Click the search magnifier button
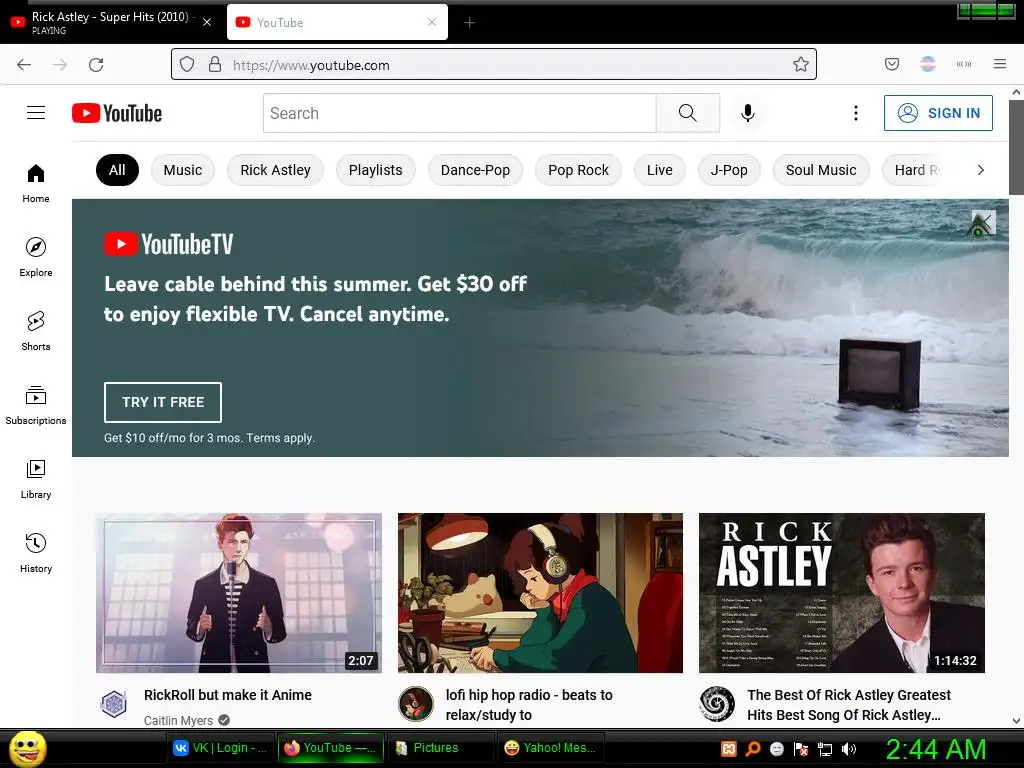 coord(688,113)
